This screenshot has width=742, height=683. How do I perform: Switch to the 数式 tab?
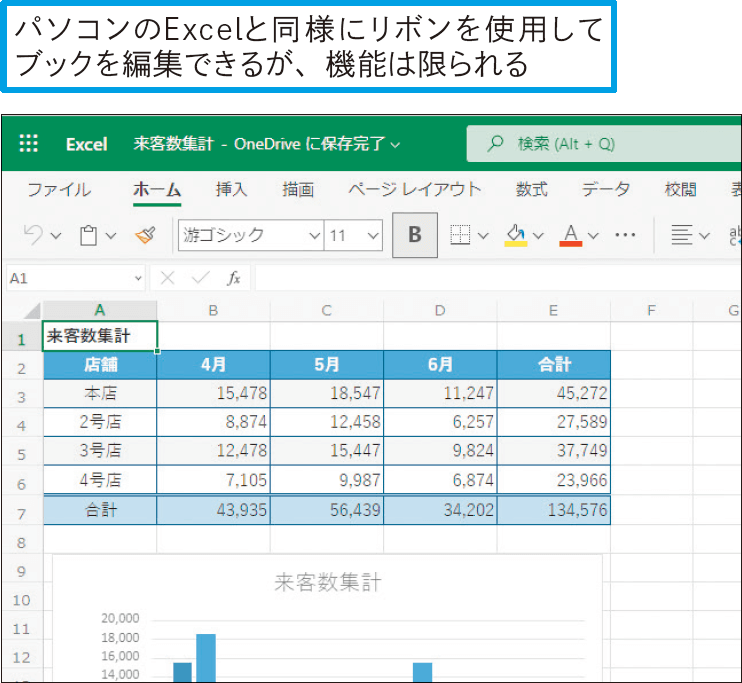[531, 189]
